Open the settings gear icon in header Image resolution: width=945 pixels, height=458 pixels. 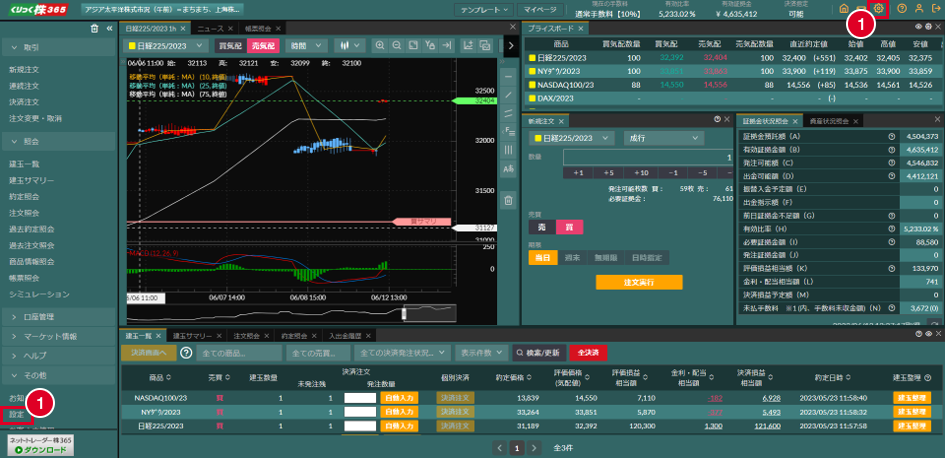879,8
